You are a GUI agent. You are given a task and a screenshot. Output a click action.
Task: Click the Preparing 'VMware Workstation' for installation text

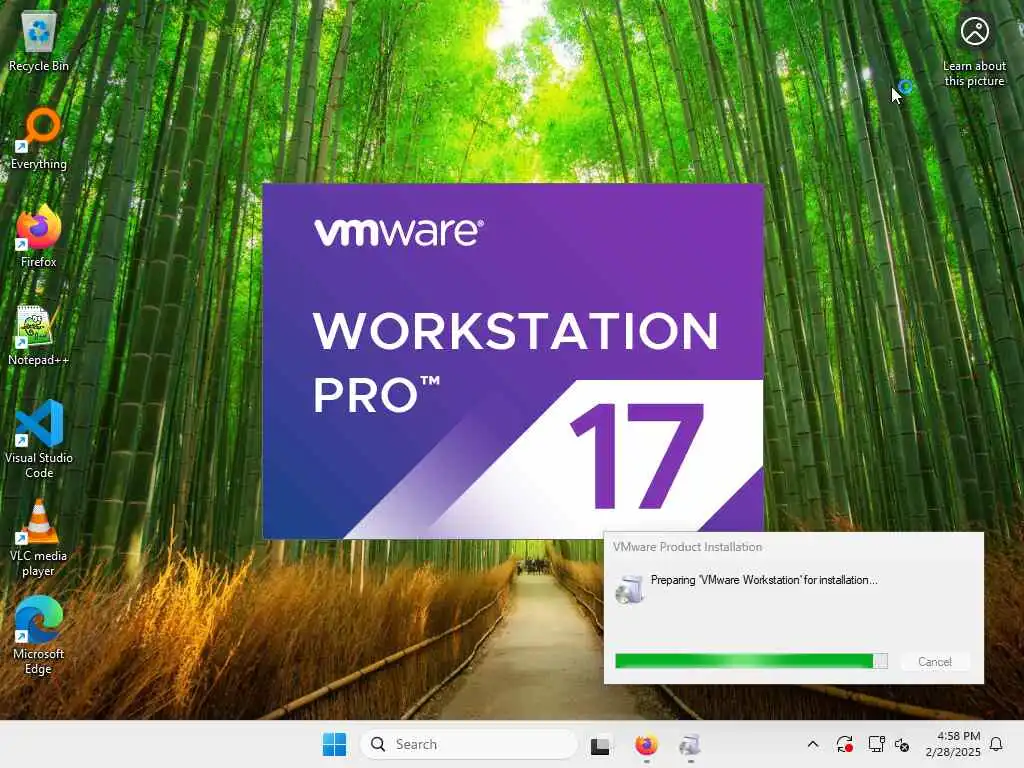point(764,580)
